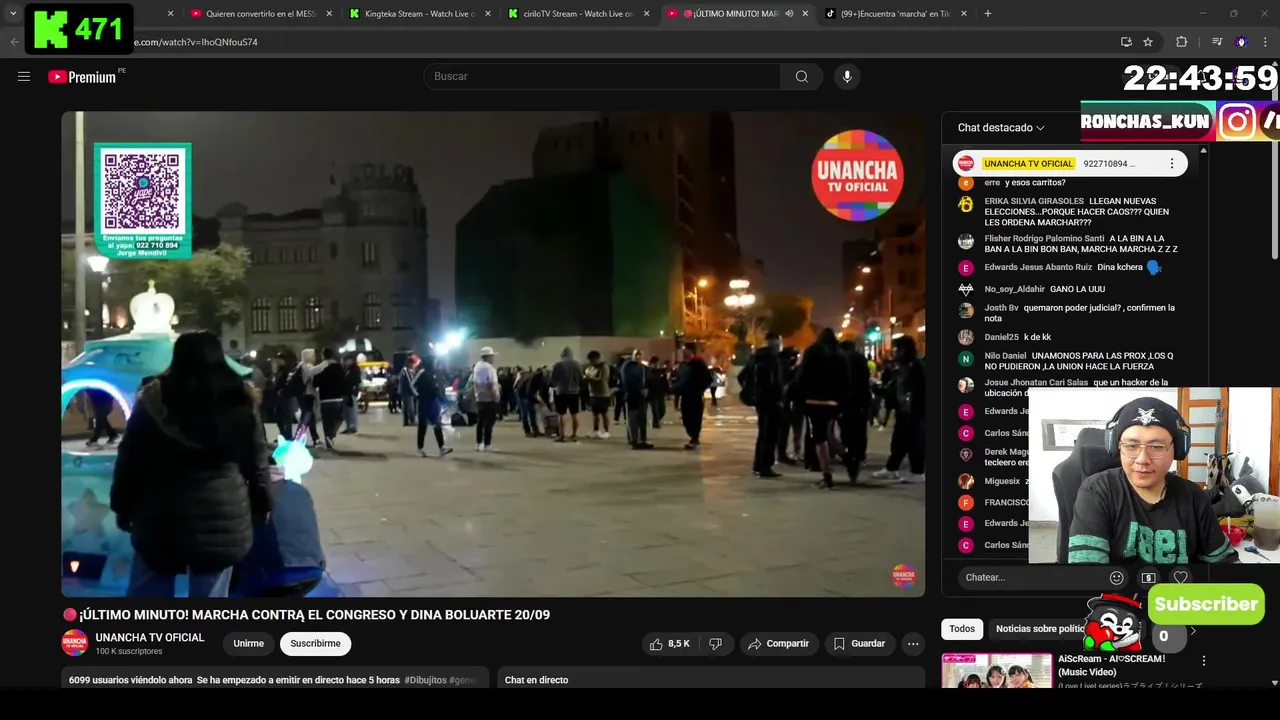This screenshot has height=720, width=1280.
Task: Like the video with thumbs up 8,5 K
Action: click(669, 644)
